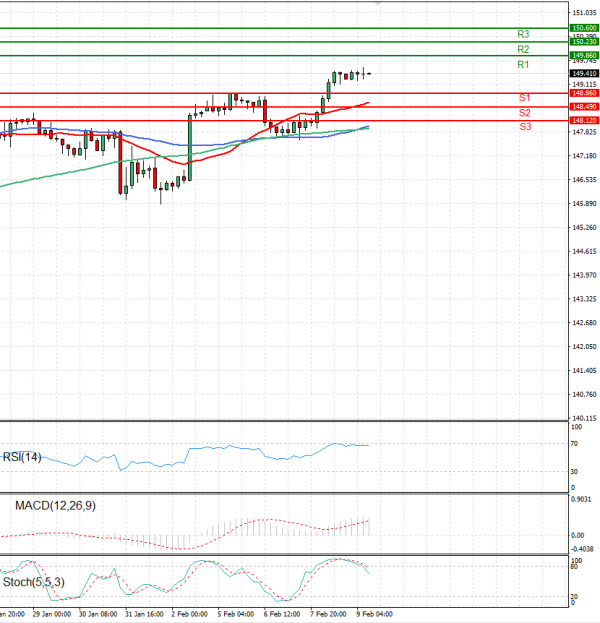
Task: Select the 148.860 support price tag
Action: (584, 93)
